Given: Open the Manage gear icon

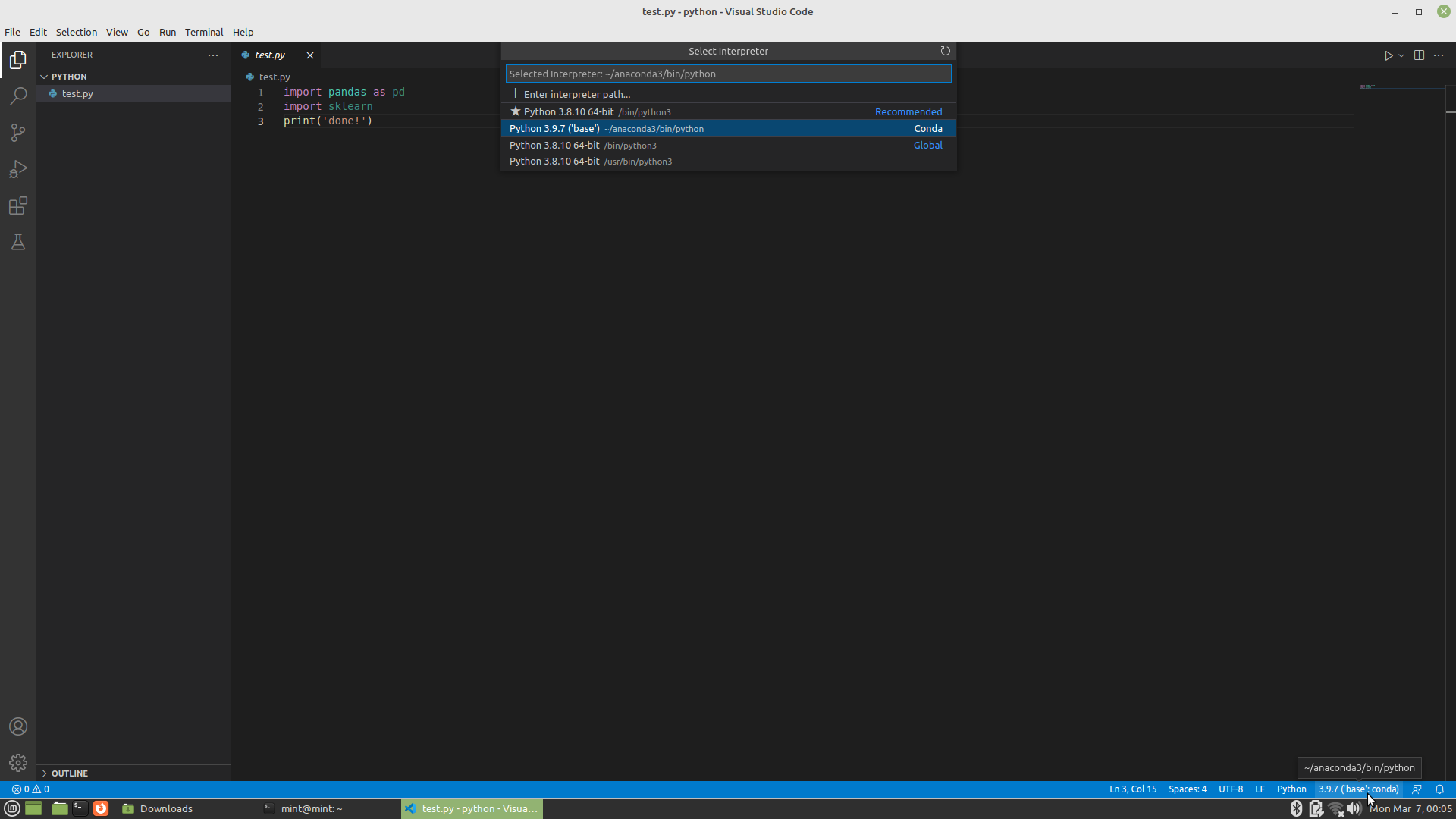Looking at the screenshot, I should [x=18, y=763].
